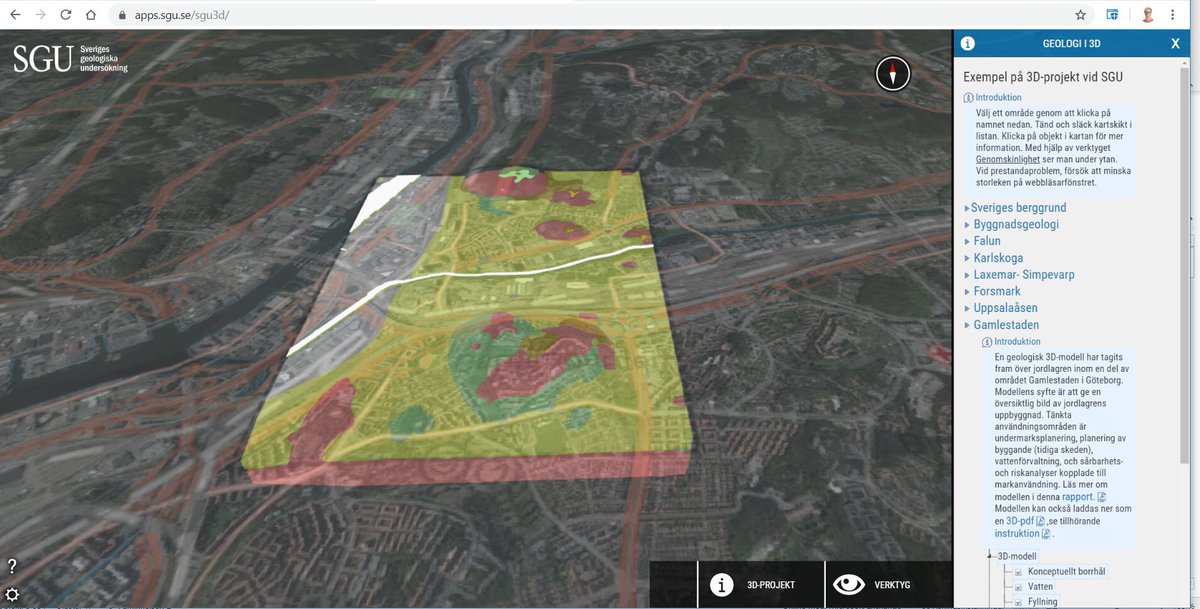Open the Chrome three-dot menu
Image resolution: width=1200 pixels, height=609 pixels.
pos(1172,15)
